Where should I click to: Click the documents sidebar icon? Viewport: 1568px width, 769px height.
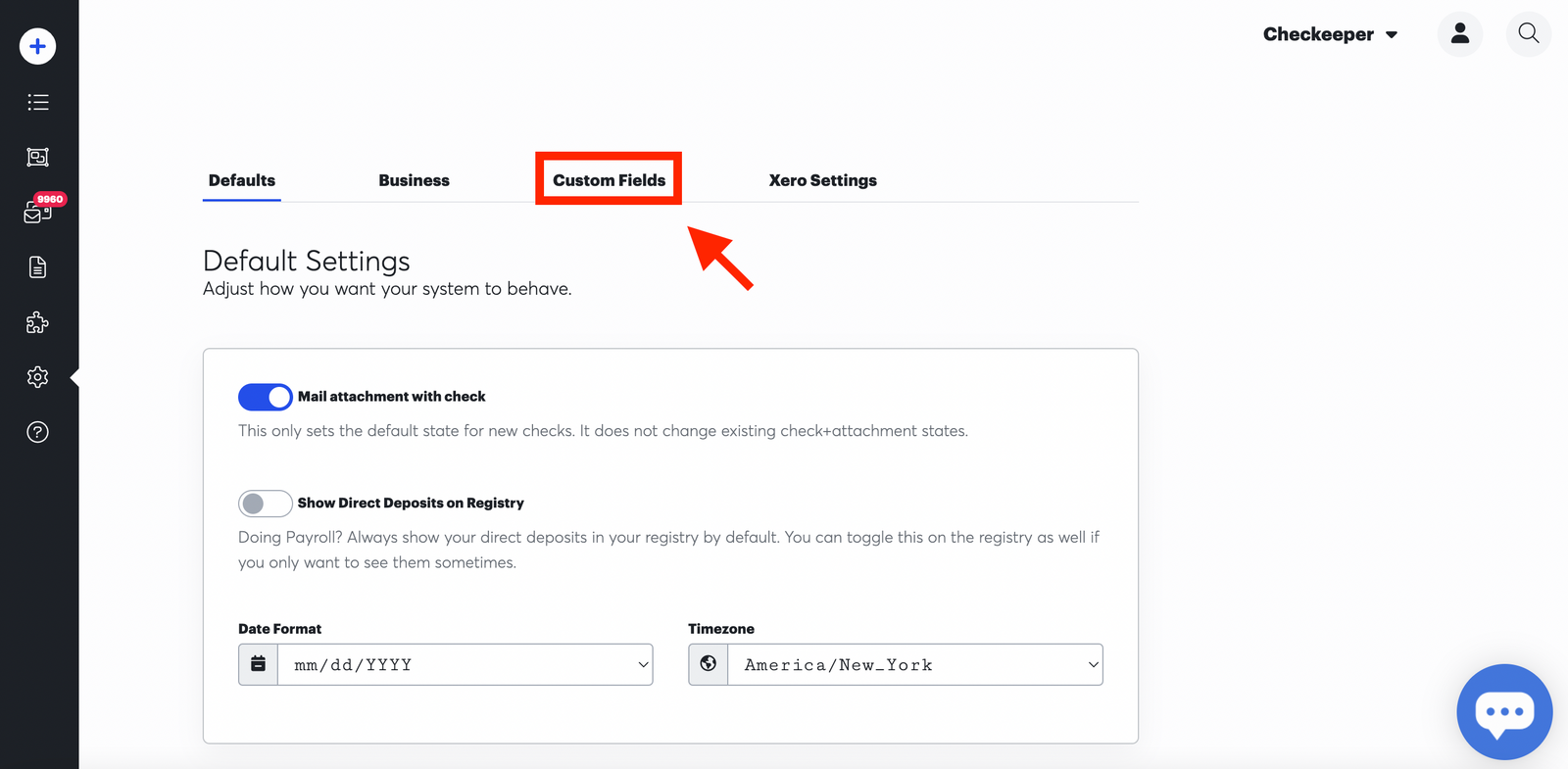[37, 266]
